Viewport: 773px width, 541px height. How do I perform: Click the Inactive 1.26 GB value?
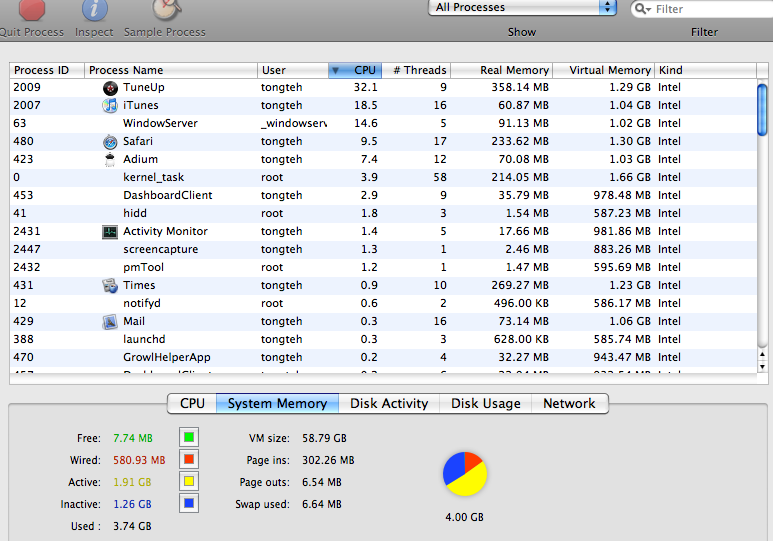132,504
